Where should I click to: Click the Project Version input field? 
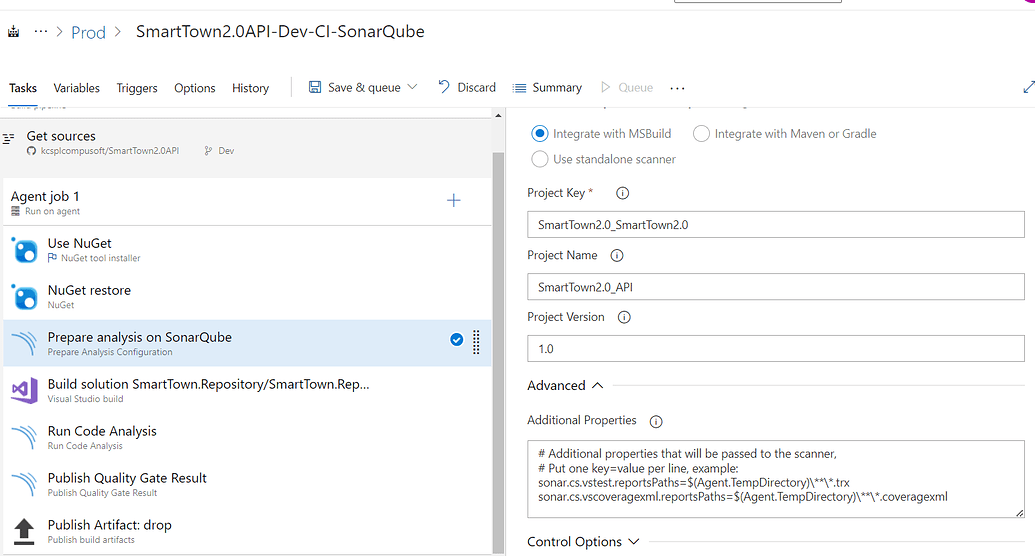pos(775,348)
